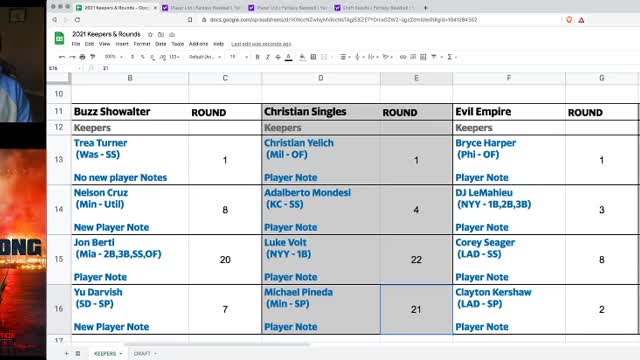
Task: Open the Data menu
Action: tap(160, 44)
